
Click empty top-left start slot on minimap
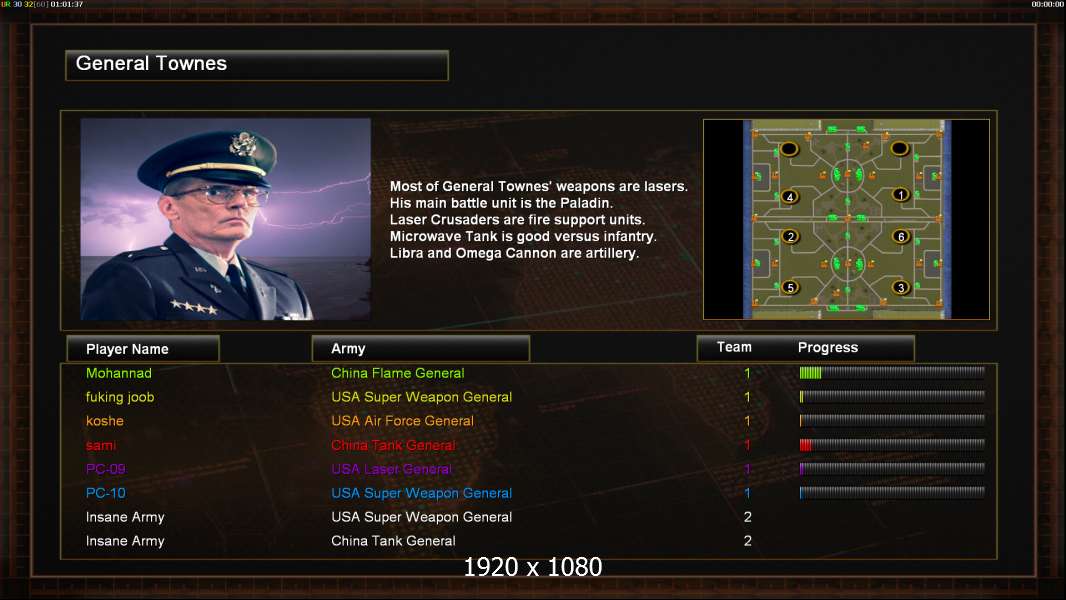coord(789,149)
